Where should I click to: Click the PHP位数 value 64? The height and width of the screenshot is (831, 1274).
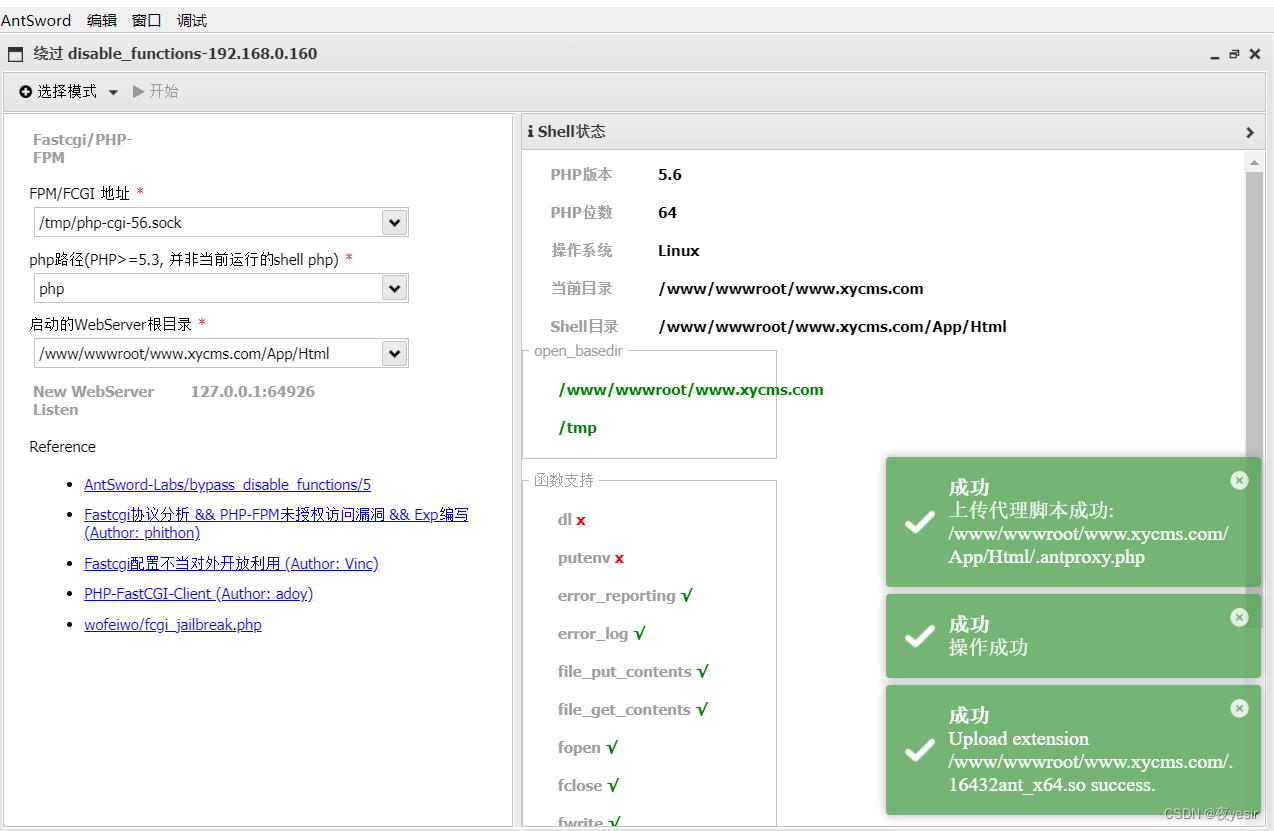[x=667, y=212]
